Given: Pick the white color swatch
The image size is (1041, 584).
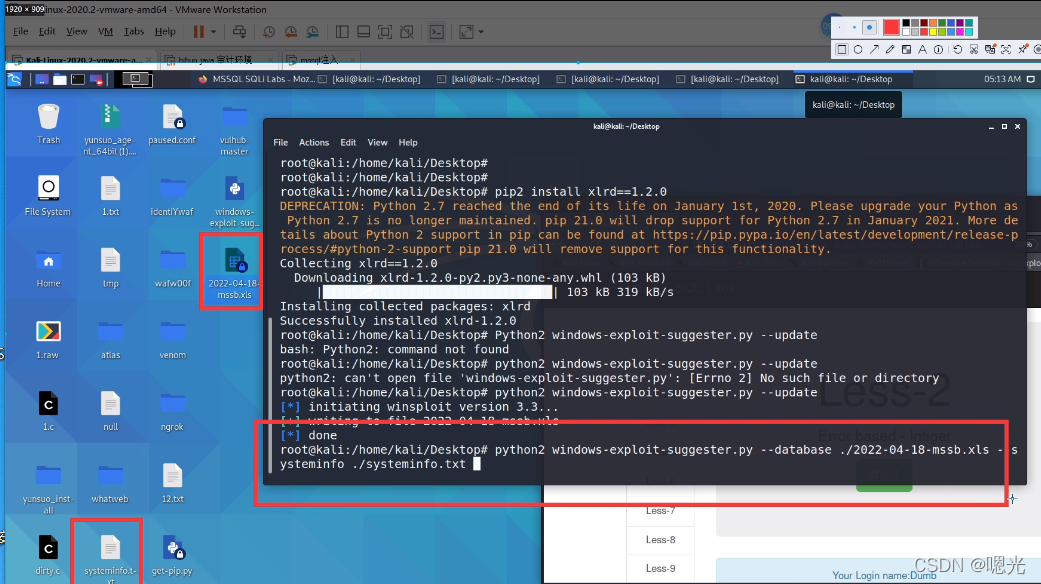Looking at the screenshot, I should coord(906,32).
